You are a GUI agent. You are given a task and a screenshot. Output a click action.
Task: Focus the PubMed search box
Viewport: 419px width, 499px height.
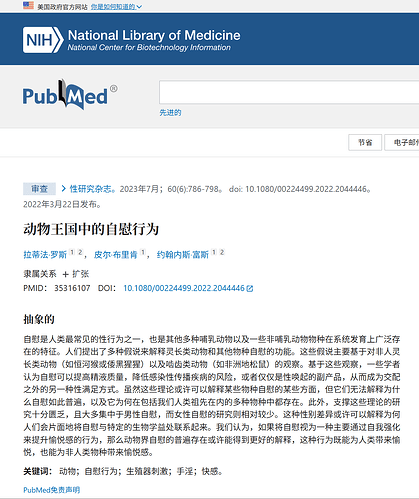tap(289, 92)
